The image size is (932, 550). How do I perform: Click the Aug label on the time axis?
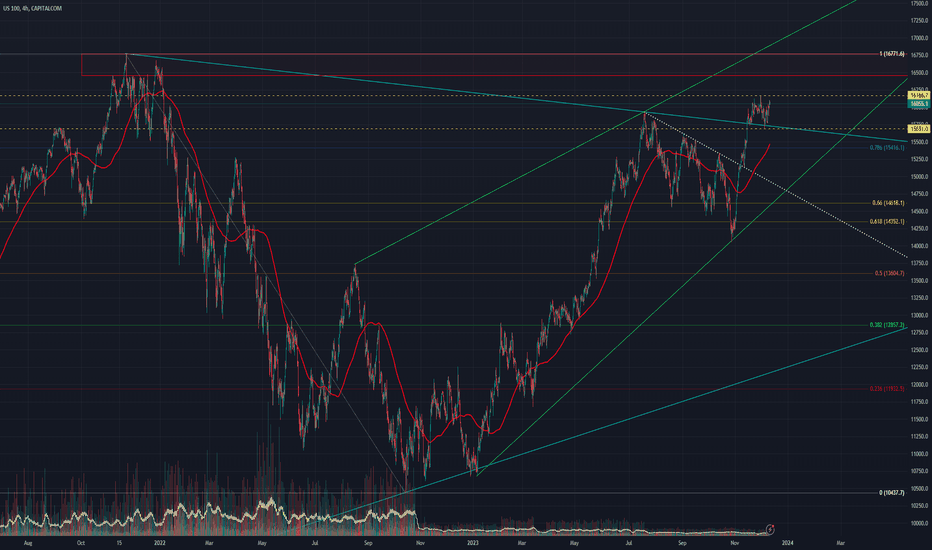tap(27, 543)
